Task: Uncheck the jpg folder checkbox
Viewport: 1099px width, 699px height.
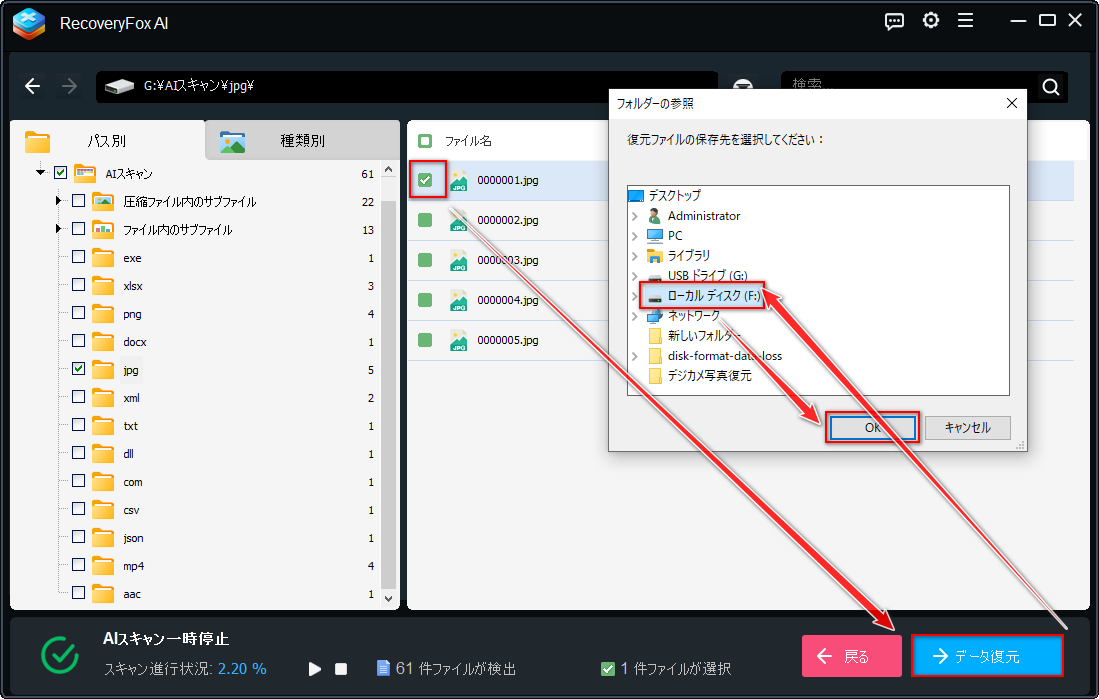Action: (78, 370)
